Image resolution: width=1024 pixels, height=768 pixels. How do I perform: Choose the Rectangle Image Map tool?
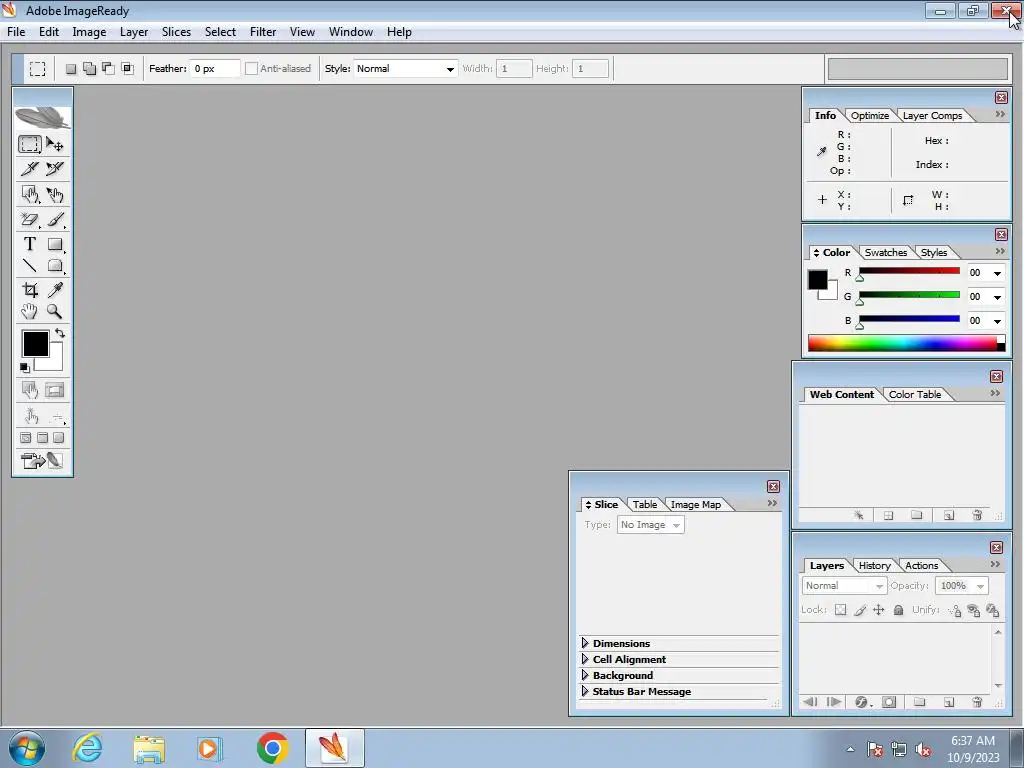pyautogui.click(x=29, y=195)
